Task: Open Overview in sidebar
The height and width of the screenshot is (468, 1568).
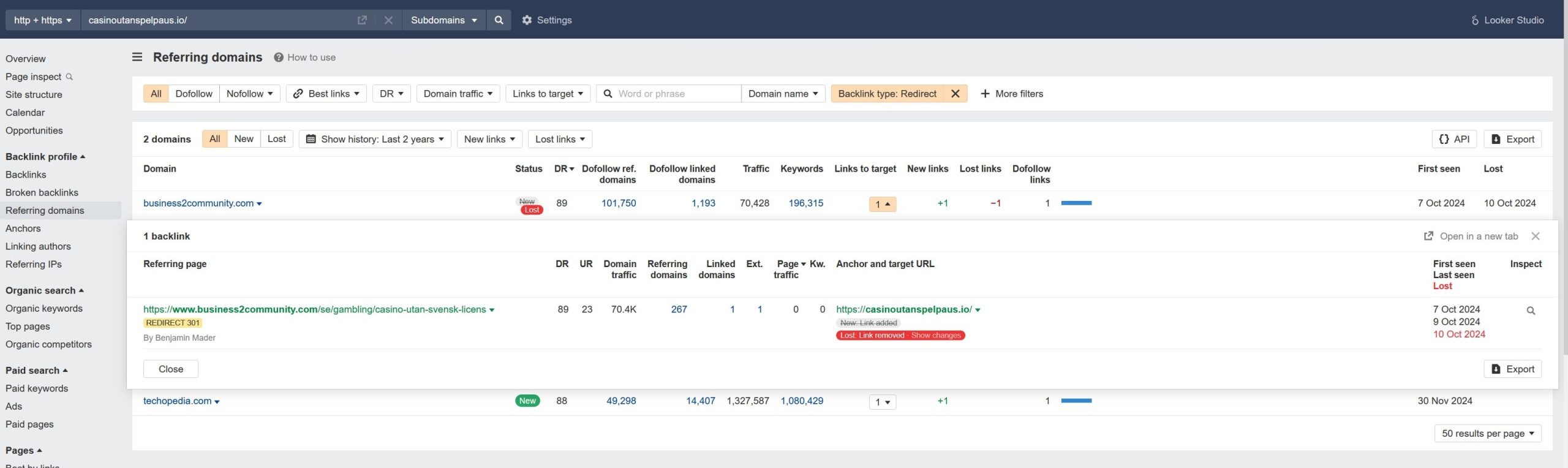Action: point(26,59)
